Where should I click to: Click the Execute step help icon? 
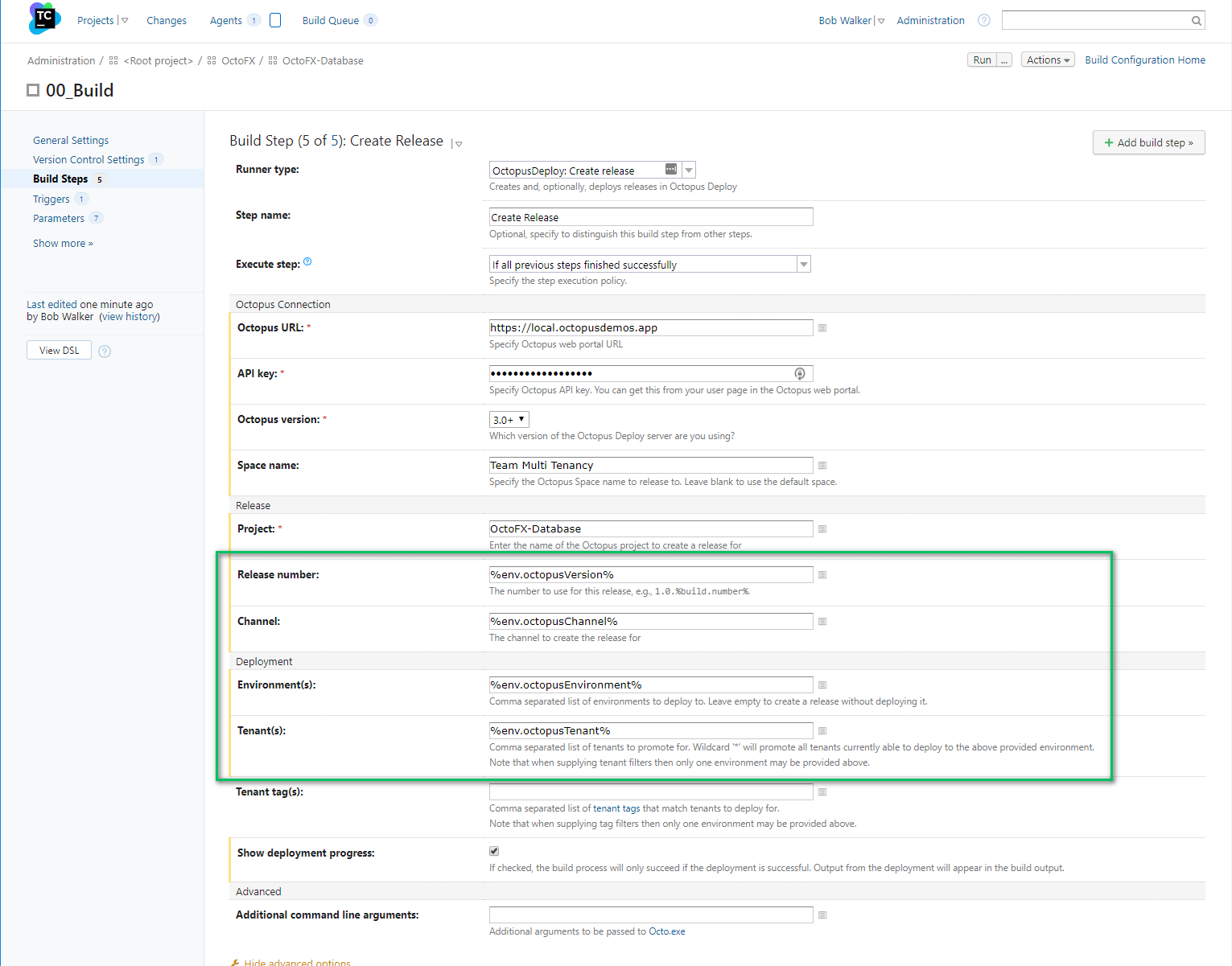pos(307,262)
